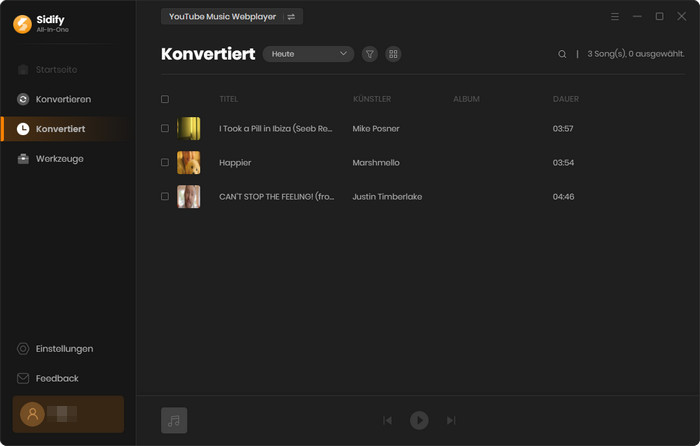Click artist Justin Timberlake
This screenshot has width=700, height=446.
tap(387, 196)
